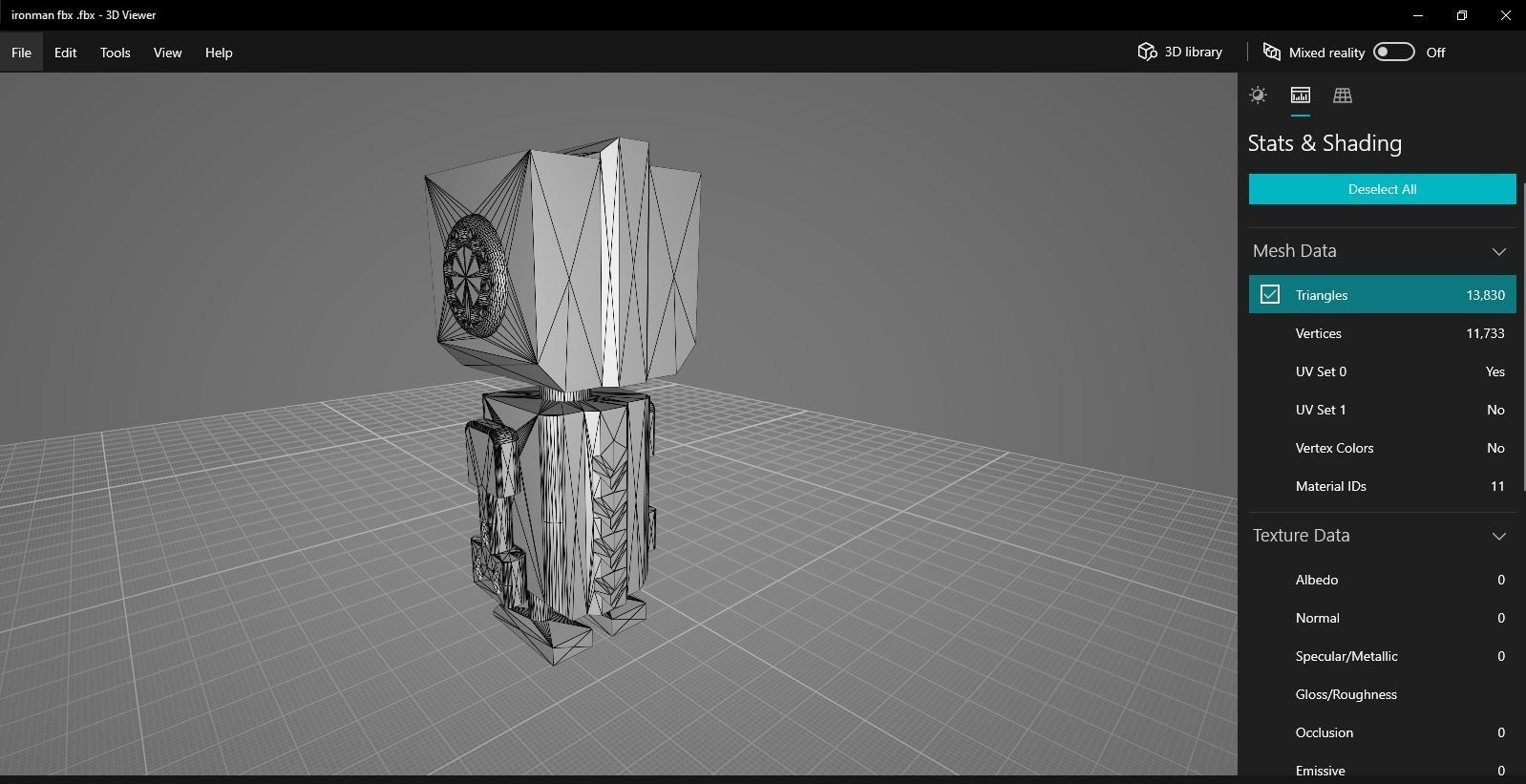Click the Mesh Data section header
The height and width of the screenshot is (784, 1526).
1382,251
